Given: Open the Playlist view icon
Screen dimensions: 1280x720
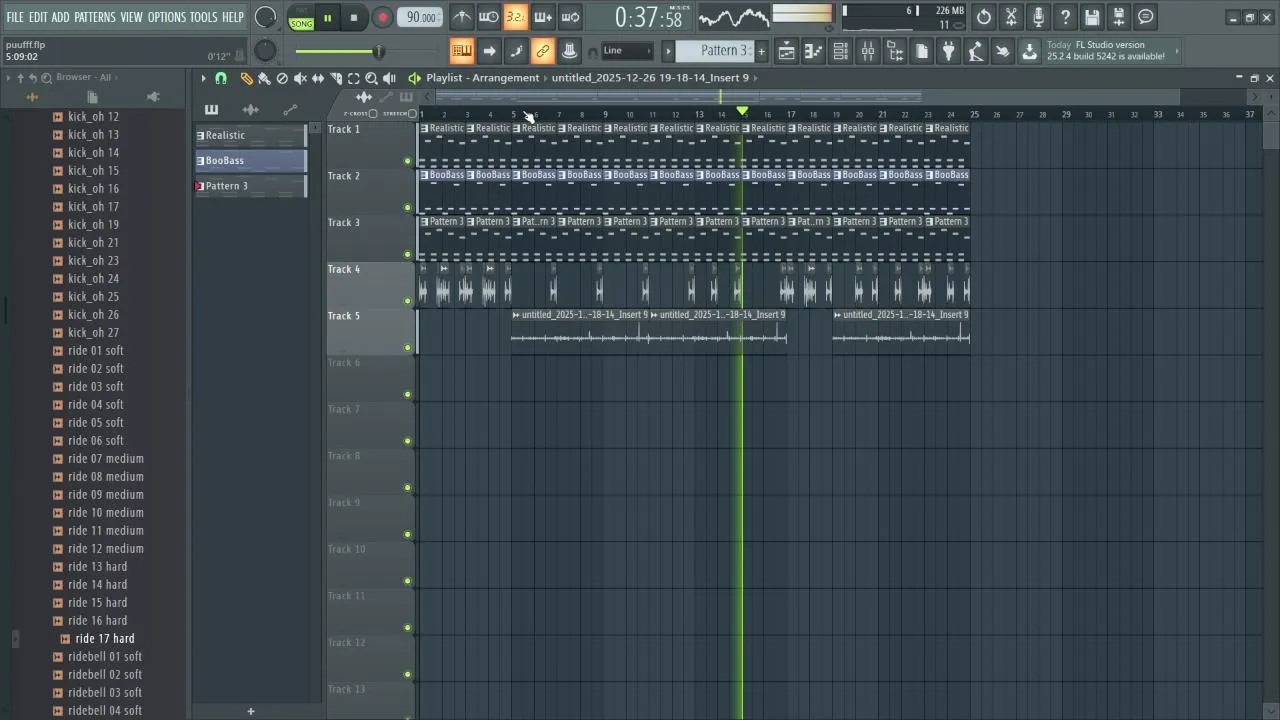Looking at the screenshot, I should 787,51.
